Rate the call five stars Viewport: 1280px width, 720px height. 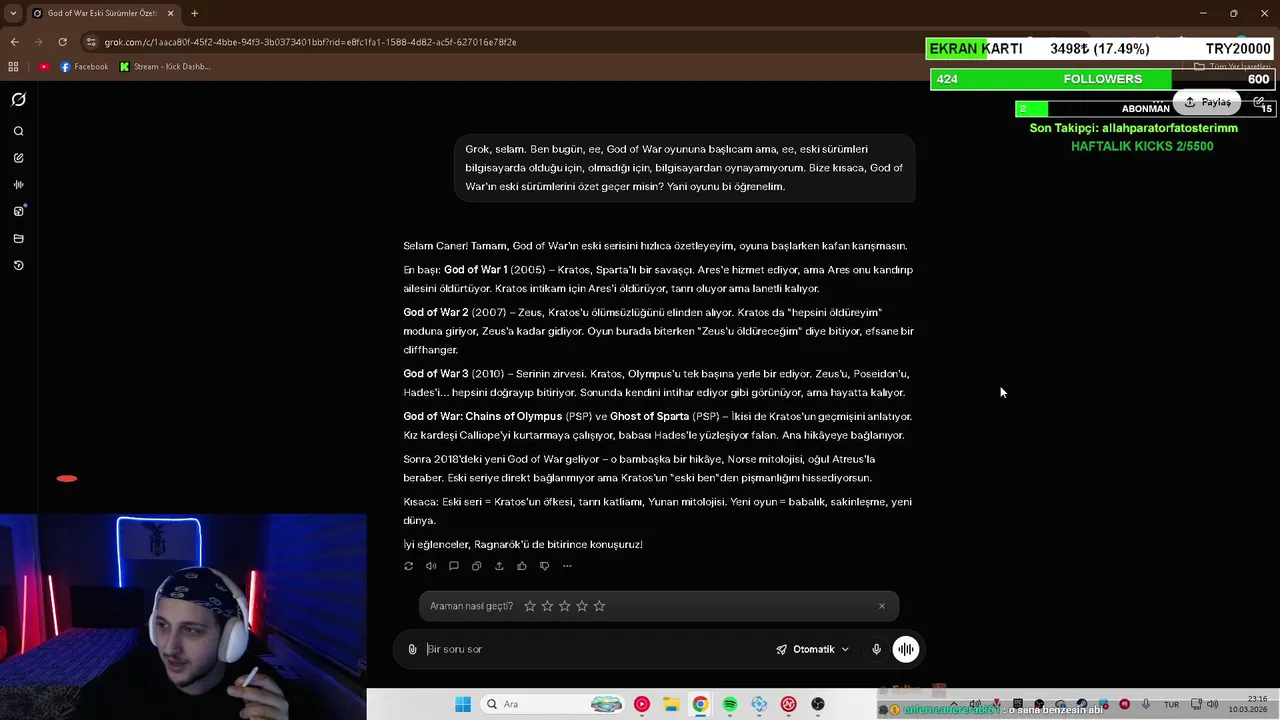coord(599,606)
